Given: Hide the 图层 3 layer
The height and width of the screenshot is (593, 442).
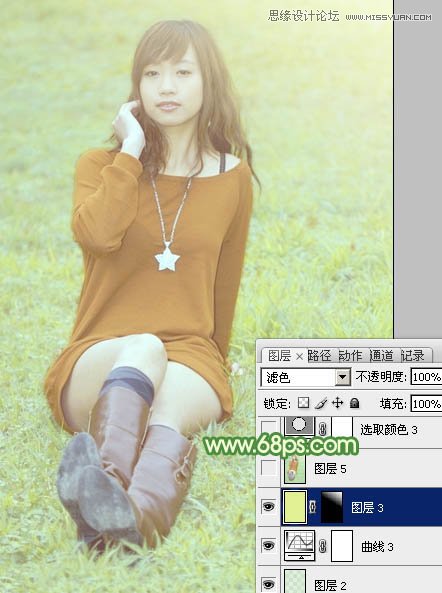Looking at the screenshot, I should (x=268, y=507).
